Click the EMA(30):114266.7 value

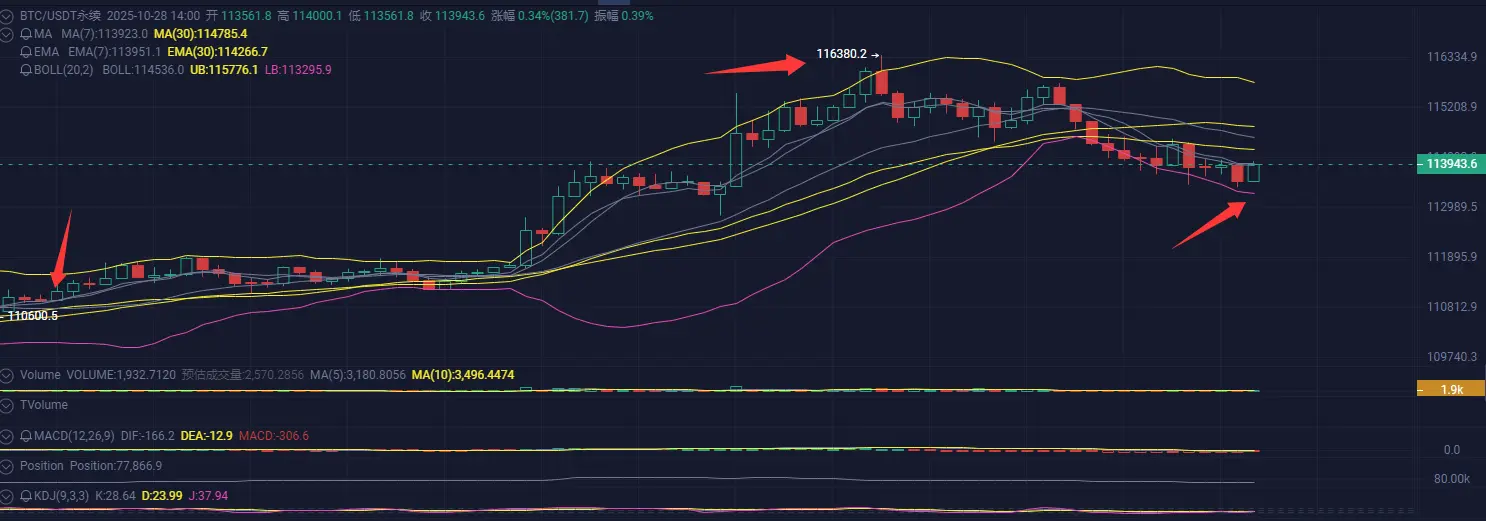point(217,52)
